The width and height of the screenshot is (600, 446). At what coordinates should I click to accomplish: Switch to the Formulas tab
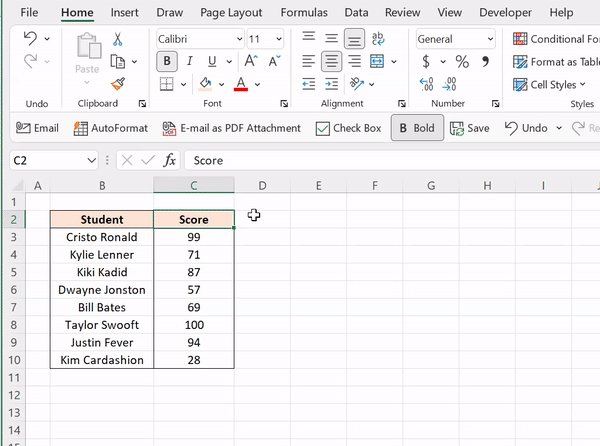(304, 13)
